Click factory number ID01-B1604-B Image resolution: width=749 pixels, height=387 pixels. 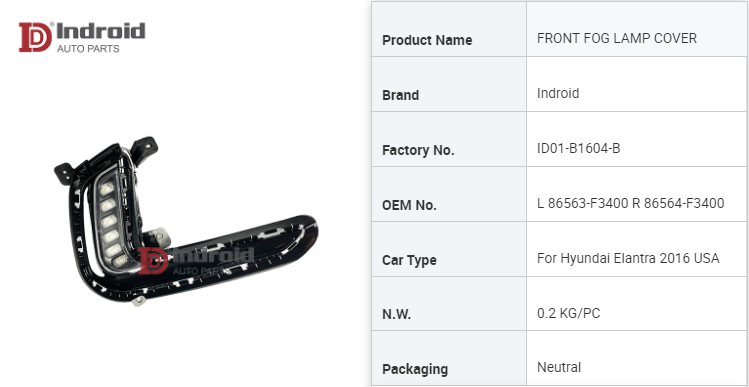[x=578, y=149]
